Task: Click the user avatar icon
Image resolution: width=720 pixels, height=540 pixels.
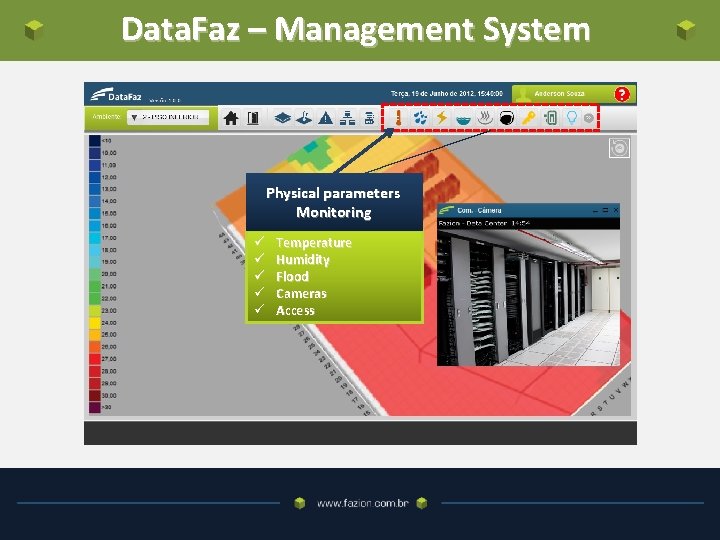Action: click(x=522, y=95)
